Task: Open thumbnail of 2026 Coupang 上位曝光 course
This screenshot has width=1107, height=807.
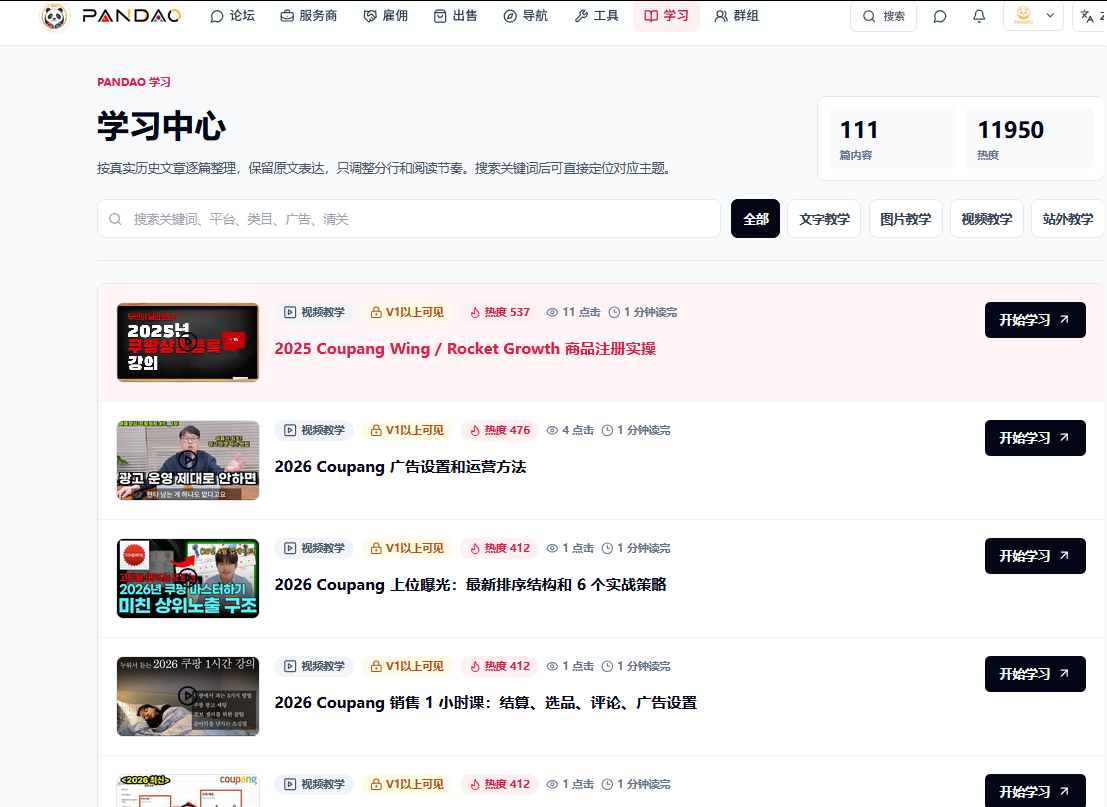Action: (x=188, y=578)
